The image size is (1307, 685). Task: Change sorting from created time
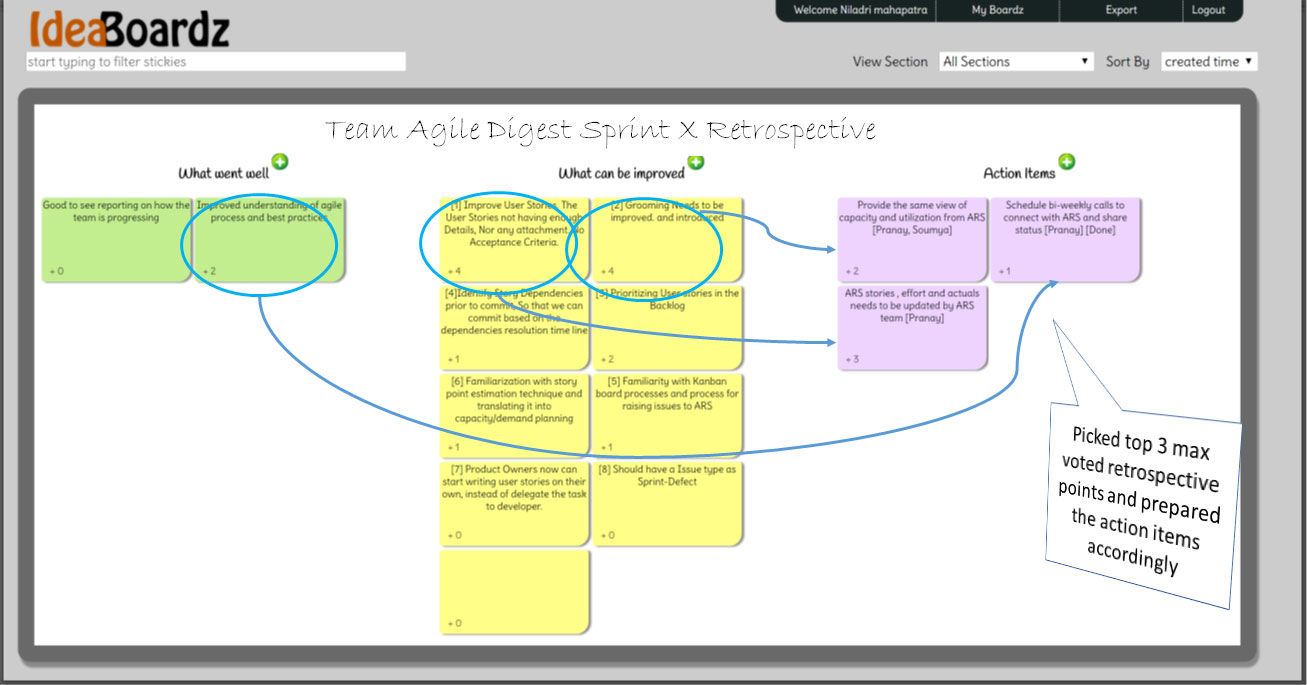tap(1208, 61)
